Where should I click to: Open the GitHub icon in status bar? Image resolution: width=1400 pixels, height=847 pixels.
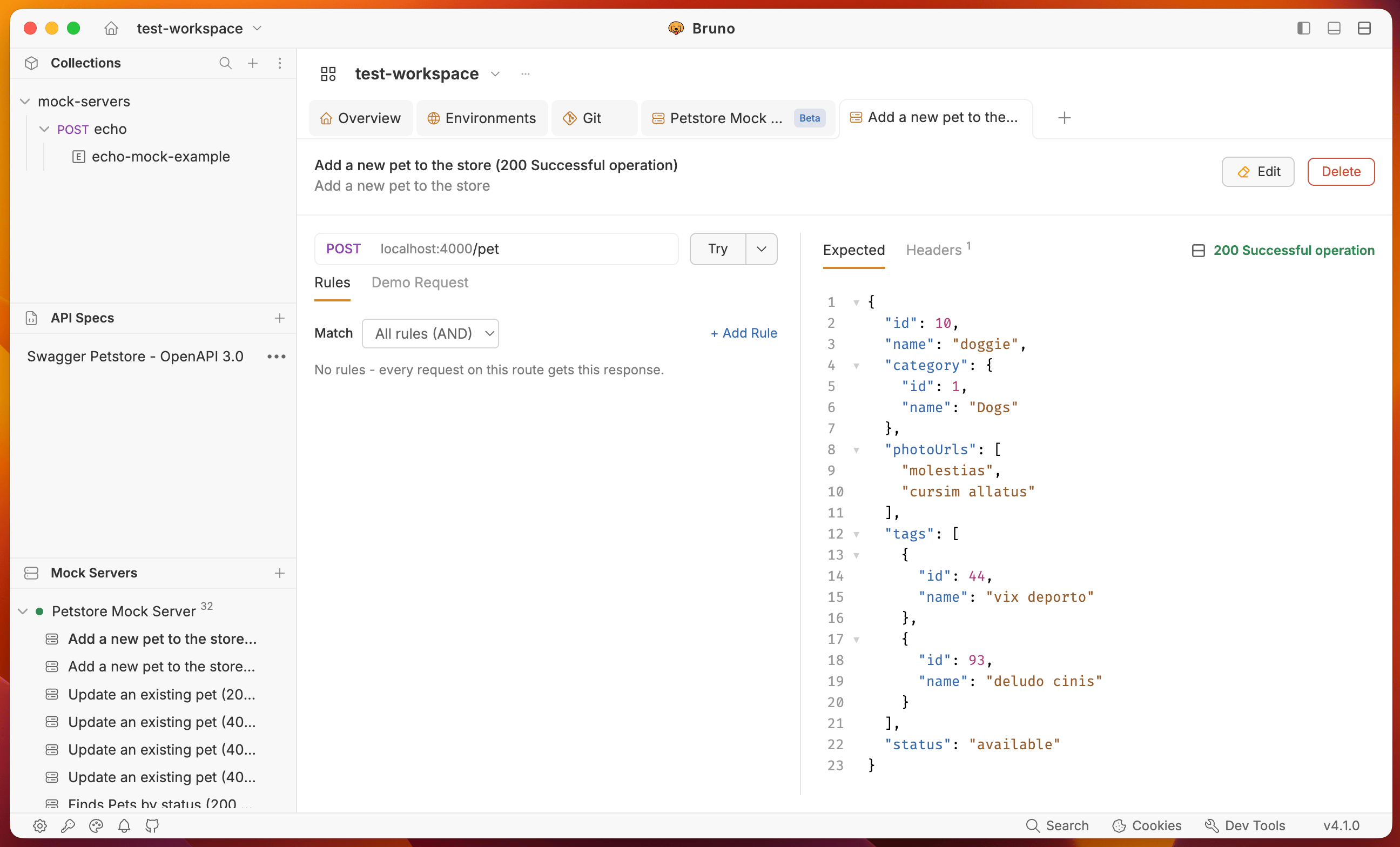coord(152,826)
